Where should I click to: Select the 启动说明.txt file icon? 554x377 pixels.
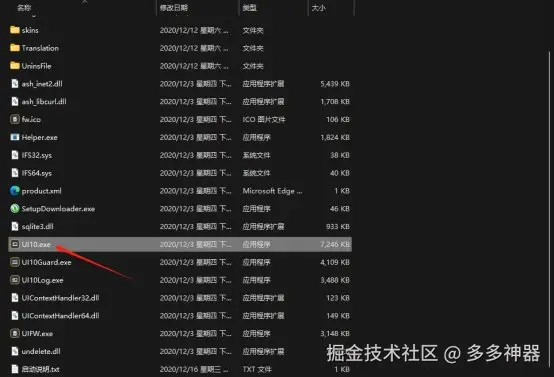14,369
